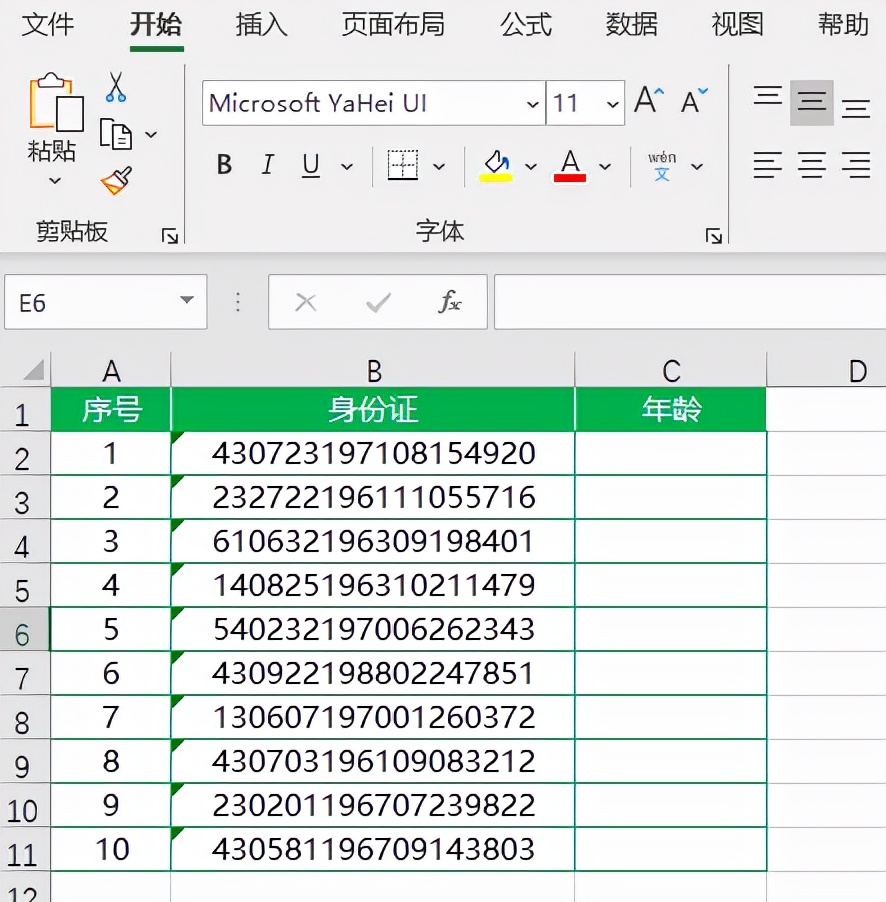Select the Format Painter brush

click(x=116, y=181)
